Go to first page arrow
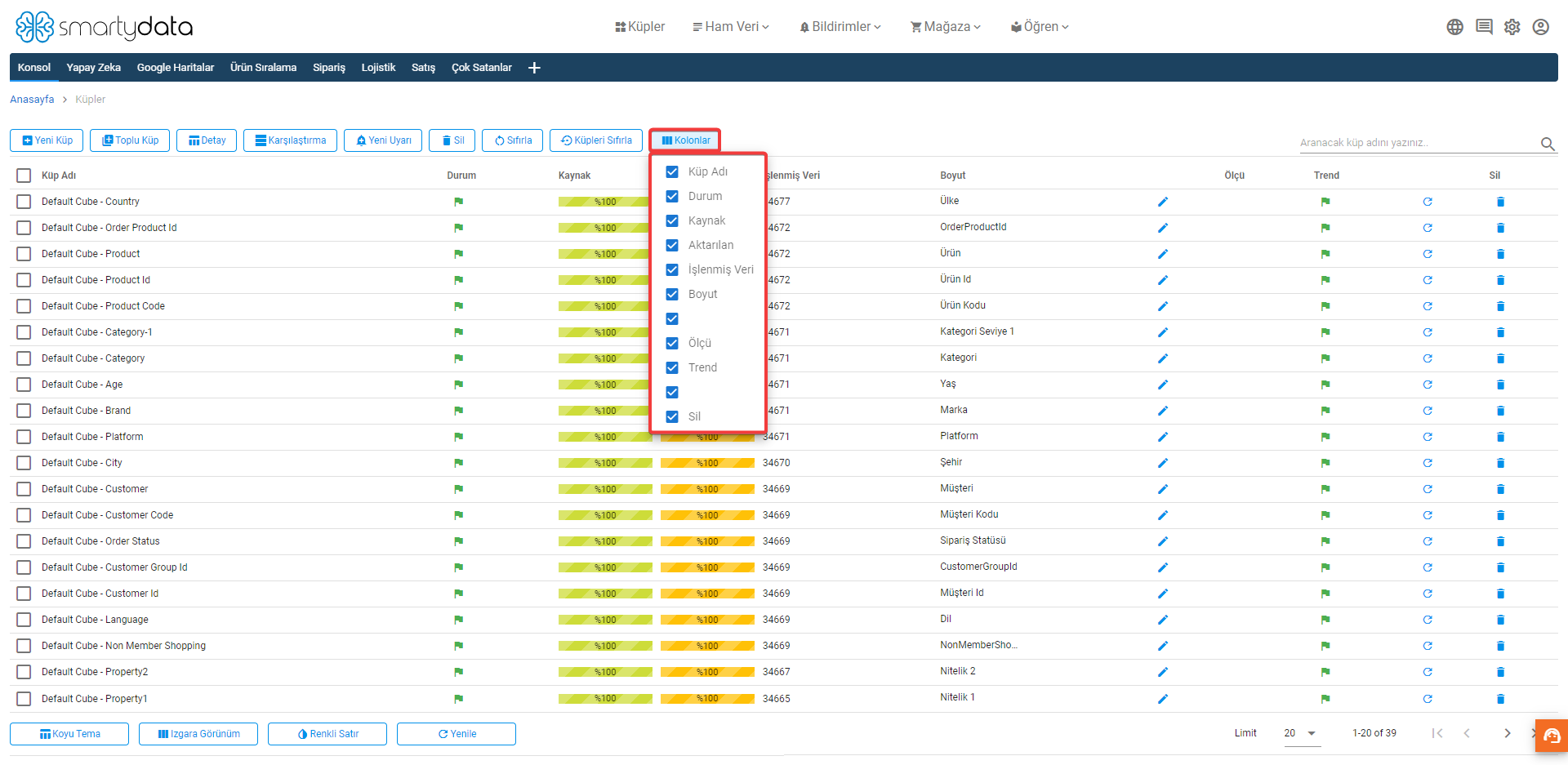The width and height of the screenshot is (1568, 765). point(1437,733)
